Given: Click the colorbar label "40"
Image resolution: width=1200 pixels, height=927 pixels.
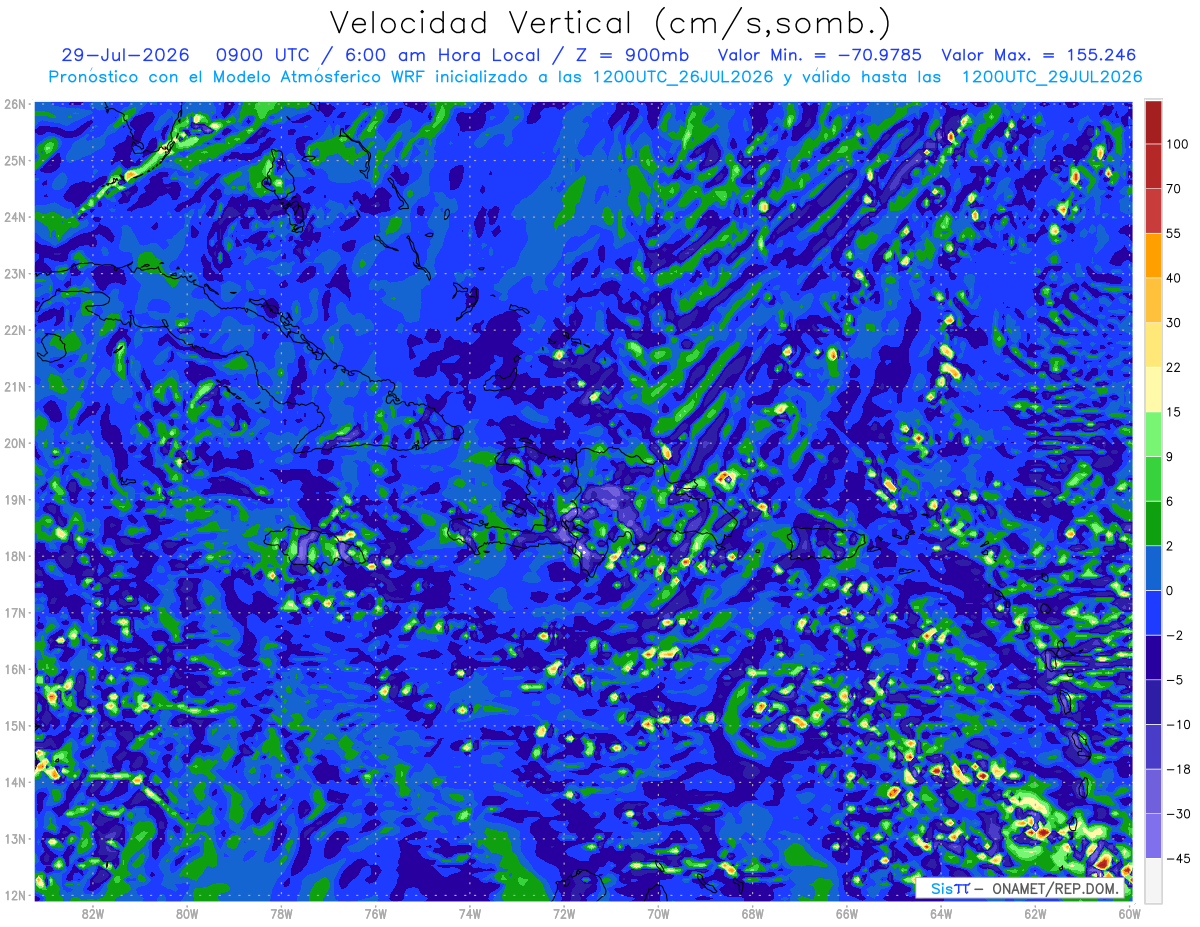Looking at the screenshot, I should pyautogui.click(x=1174, y=278).
